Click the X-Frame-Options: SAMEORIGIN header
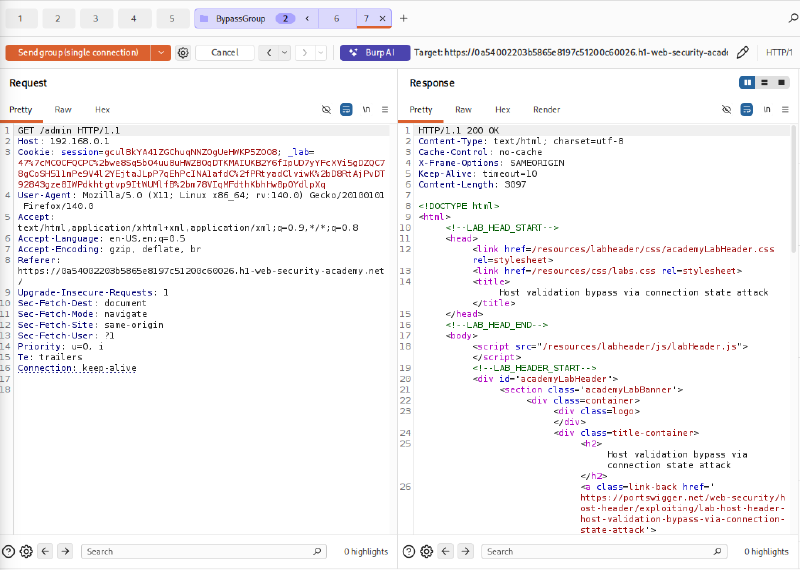The image size is (800, 570). click(491, 163)
